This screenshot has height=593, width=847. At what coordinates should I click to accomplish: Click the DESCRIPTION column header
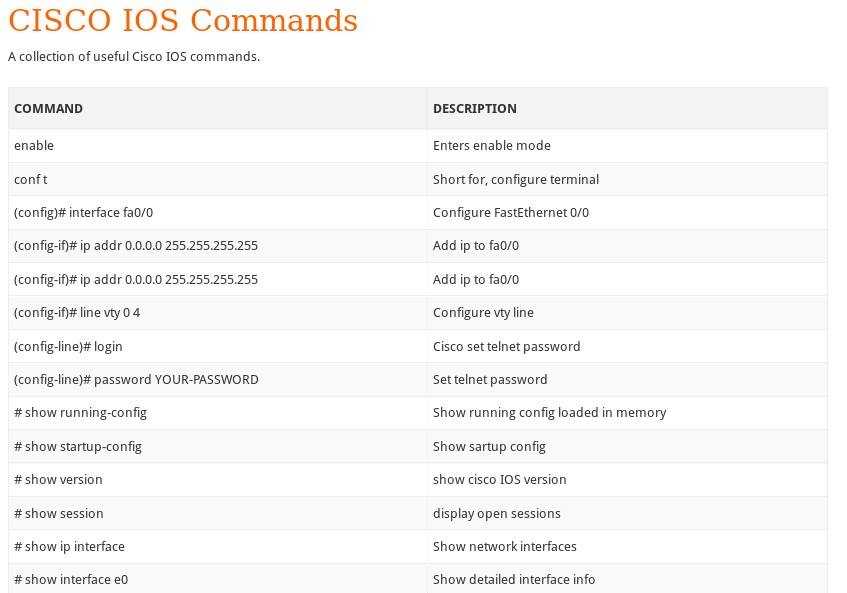click(475, 108)
